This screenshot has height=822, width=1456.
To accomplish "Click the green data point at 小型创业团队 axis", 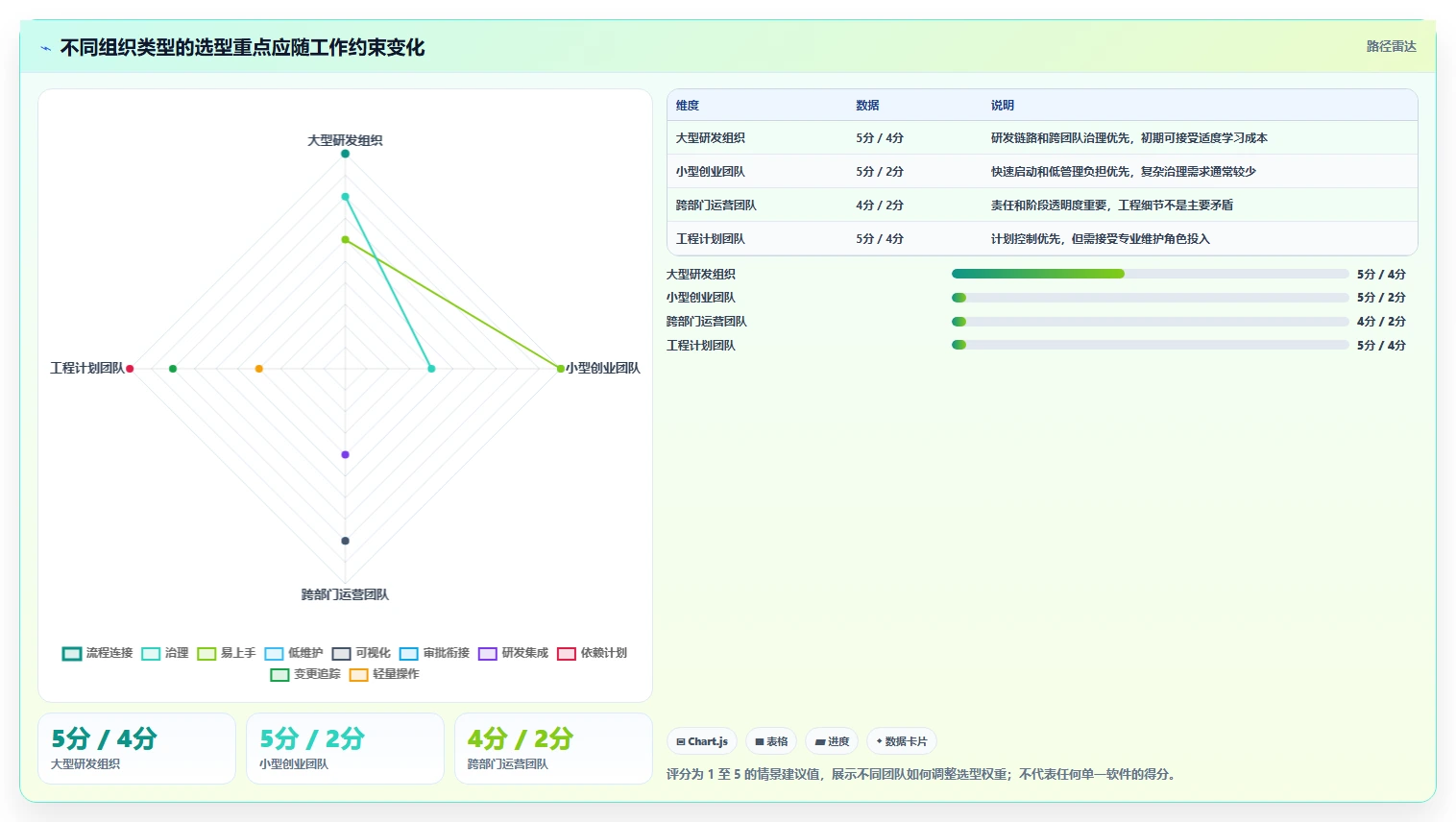I will coord(560,369).
